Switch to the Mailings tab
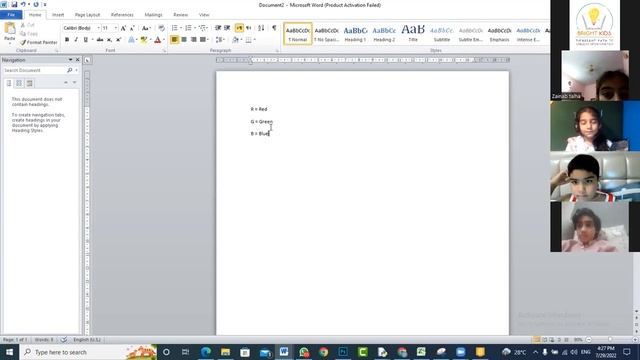The height and width of the screenshot is (360, 640). point(153,15)
